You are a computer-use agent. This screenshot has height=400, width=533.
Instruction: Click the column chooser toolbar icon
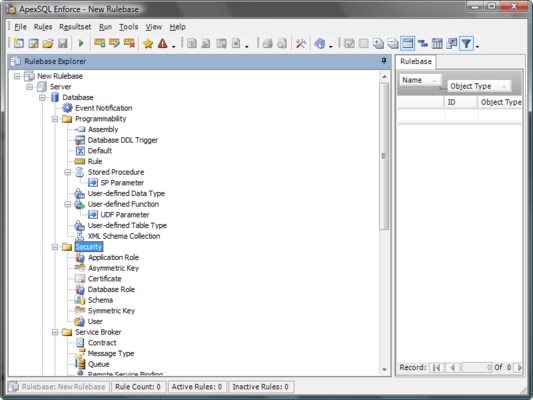[437, 44]
